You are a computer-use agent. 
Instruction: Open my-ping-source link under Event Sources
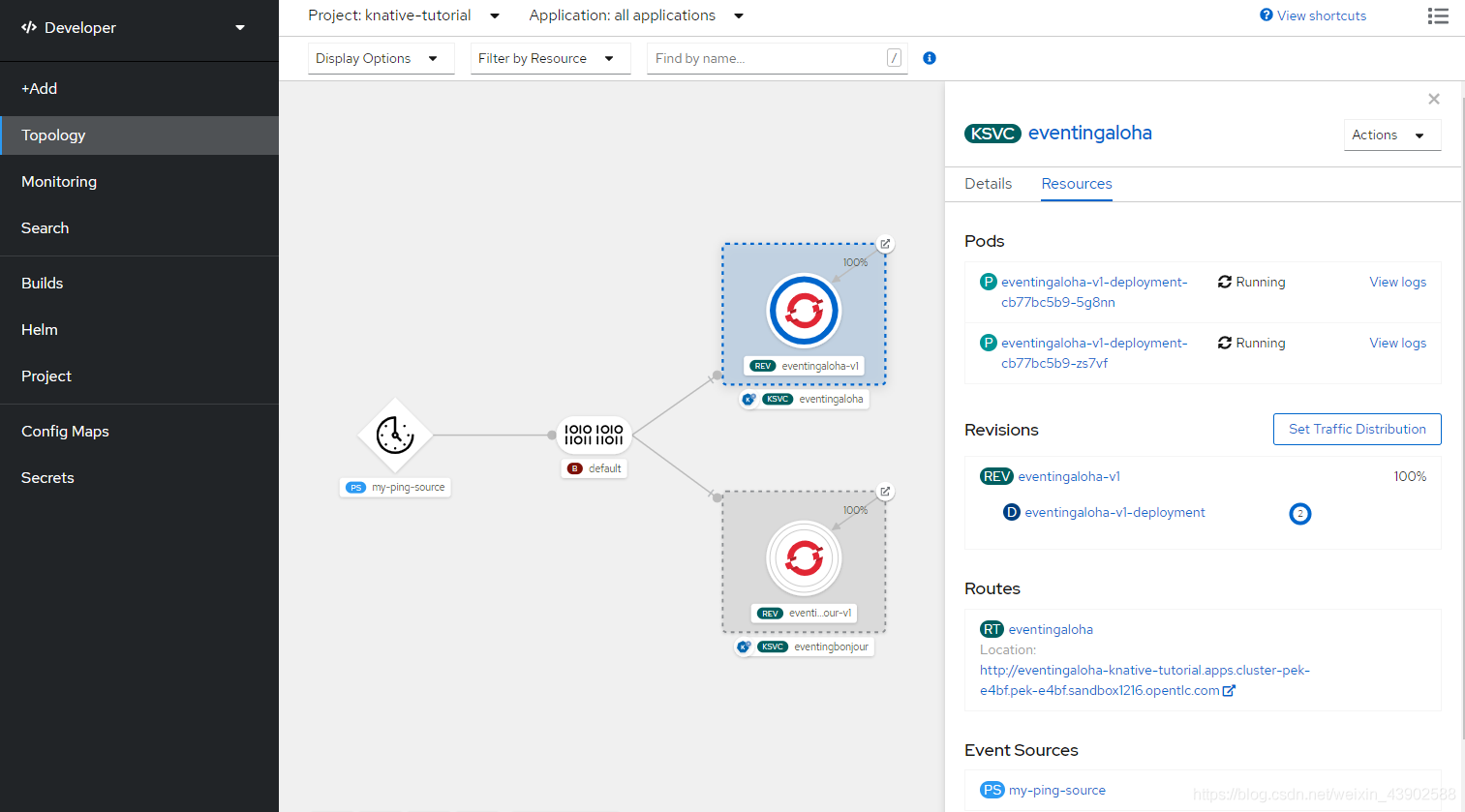coord(1057,790)
